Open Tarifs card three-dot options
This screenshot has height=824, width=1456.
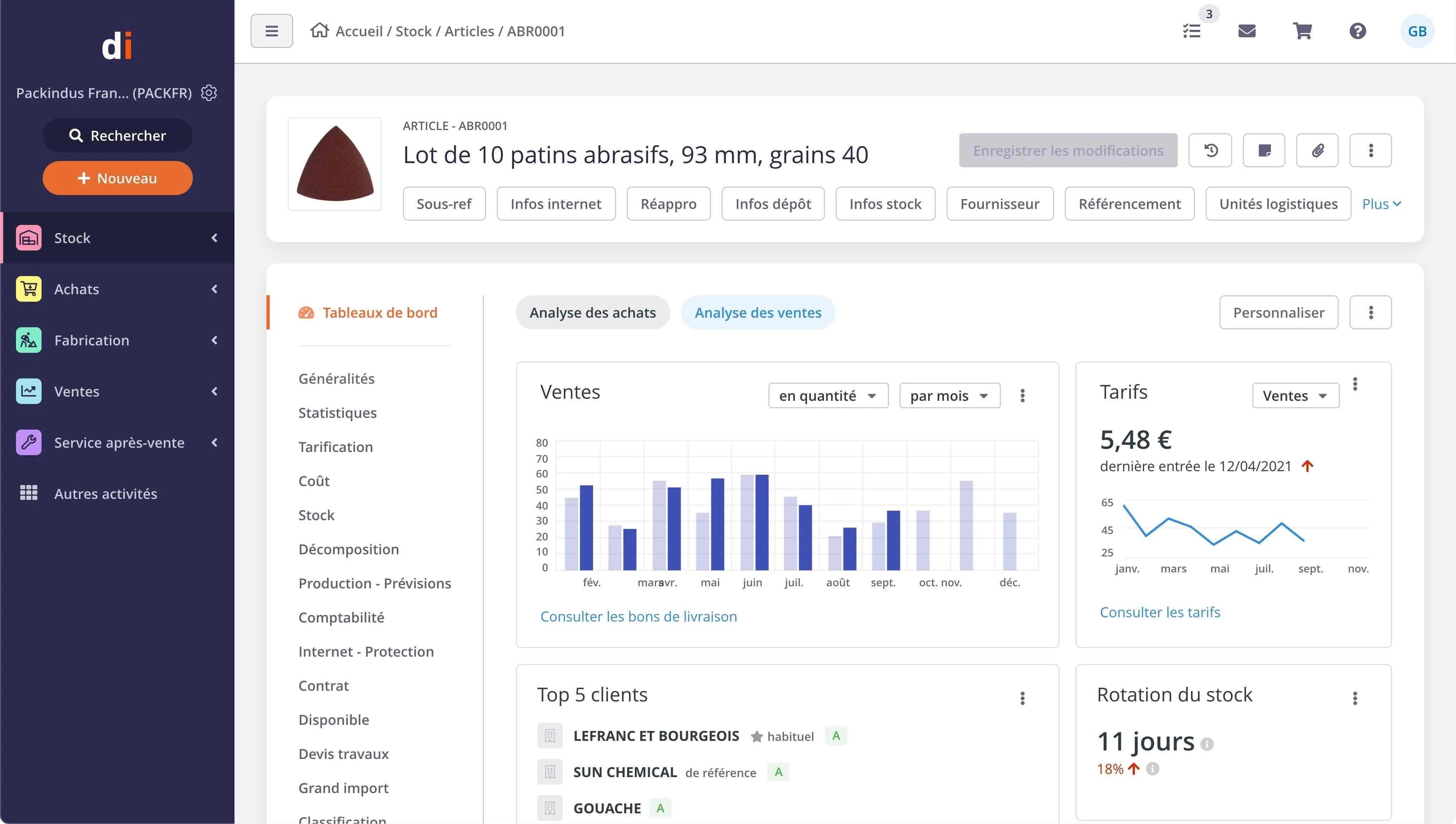coord(1355,384)
